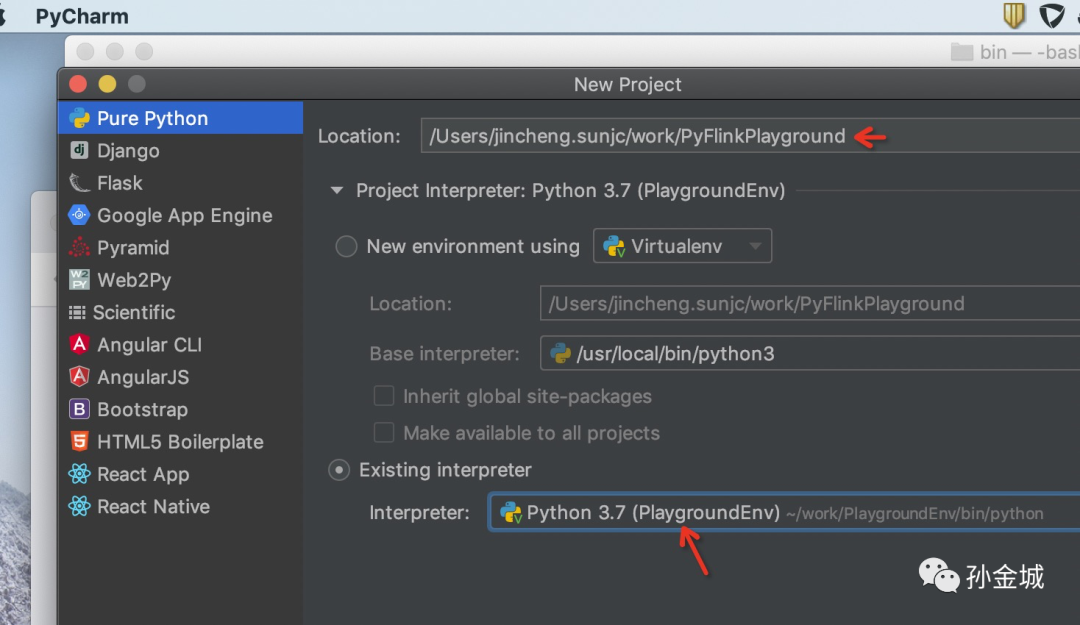
Task: Open the Base interpreter combo box
Action: (810, 354)
